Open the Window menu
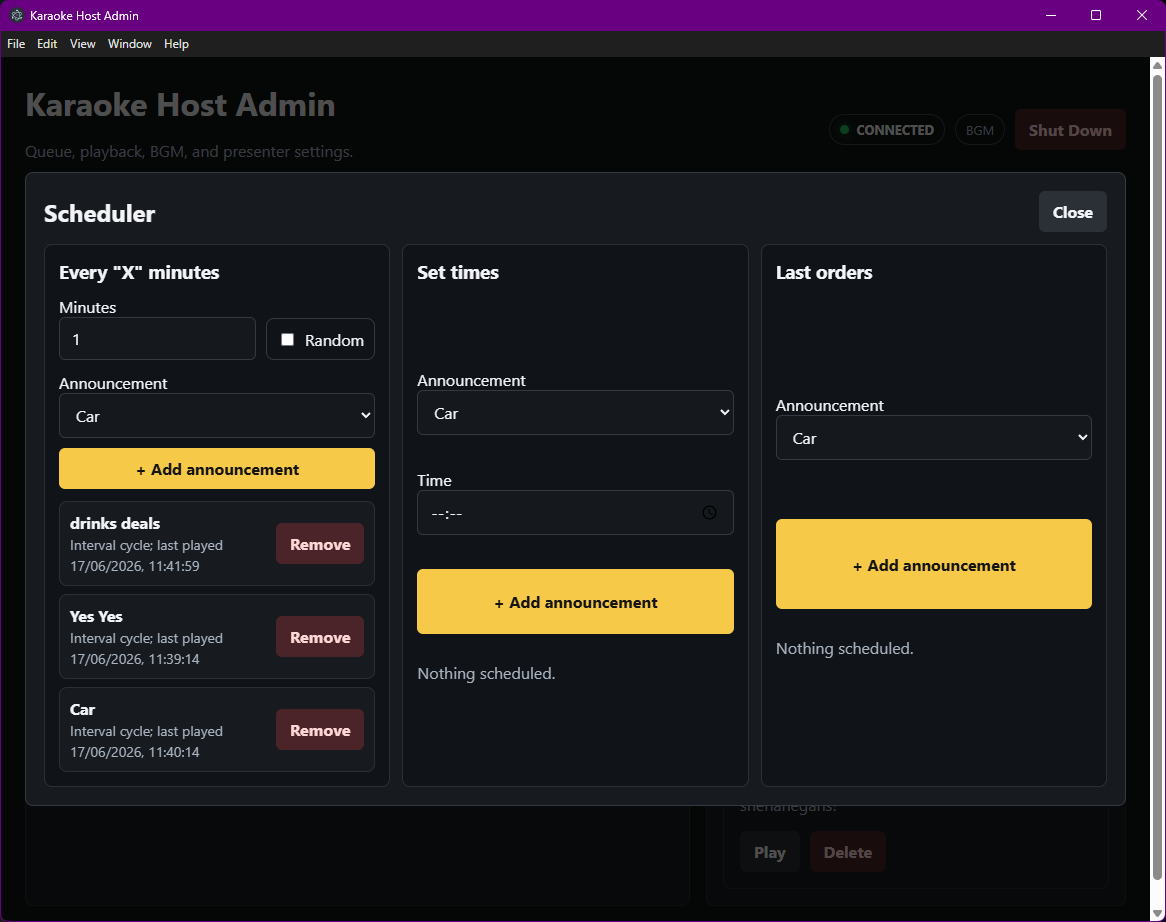Screen dimensions: 1166x922 click(129, 44)
